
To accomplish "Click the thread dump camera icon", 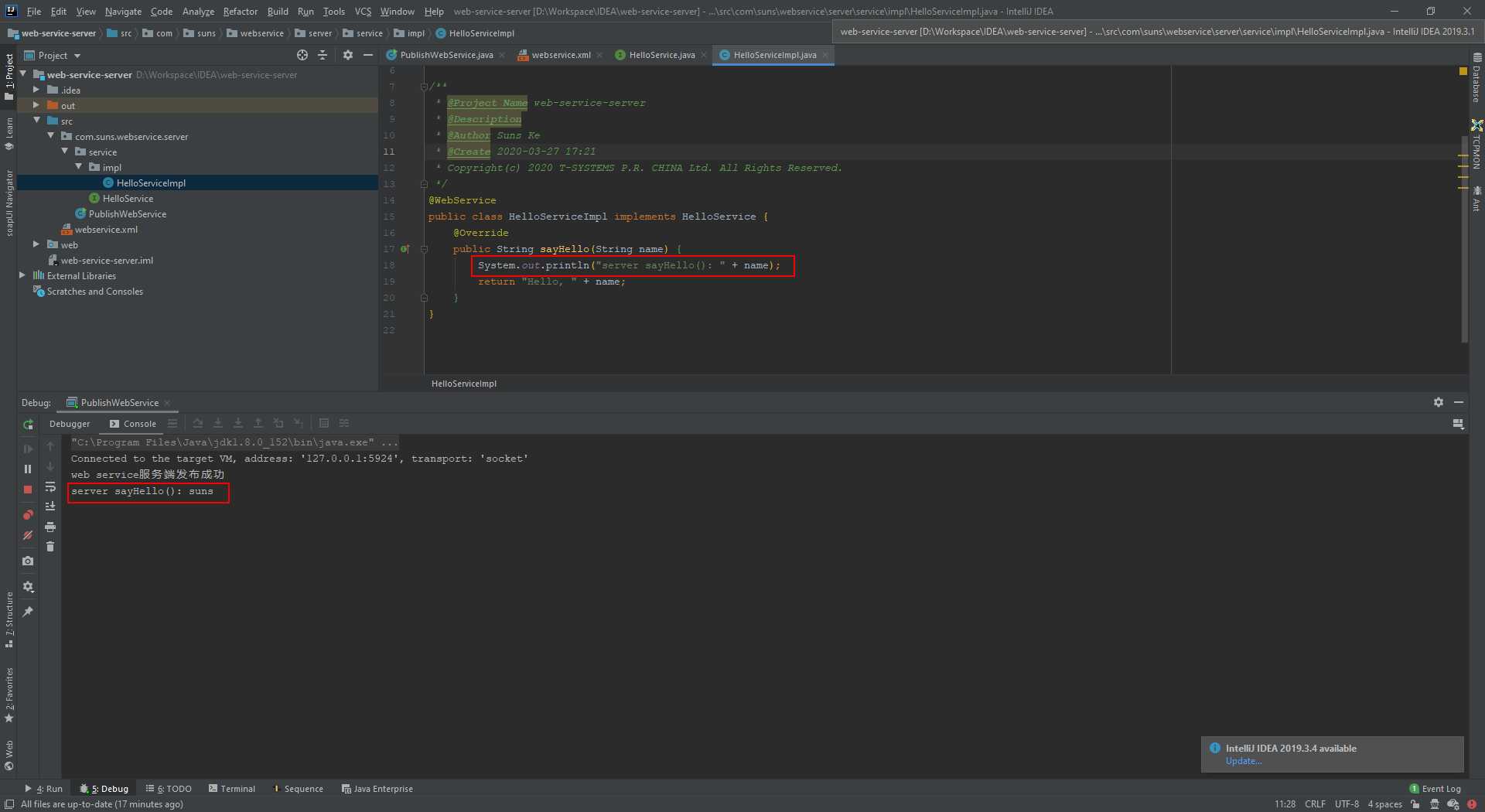I will click(28, 561).
